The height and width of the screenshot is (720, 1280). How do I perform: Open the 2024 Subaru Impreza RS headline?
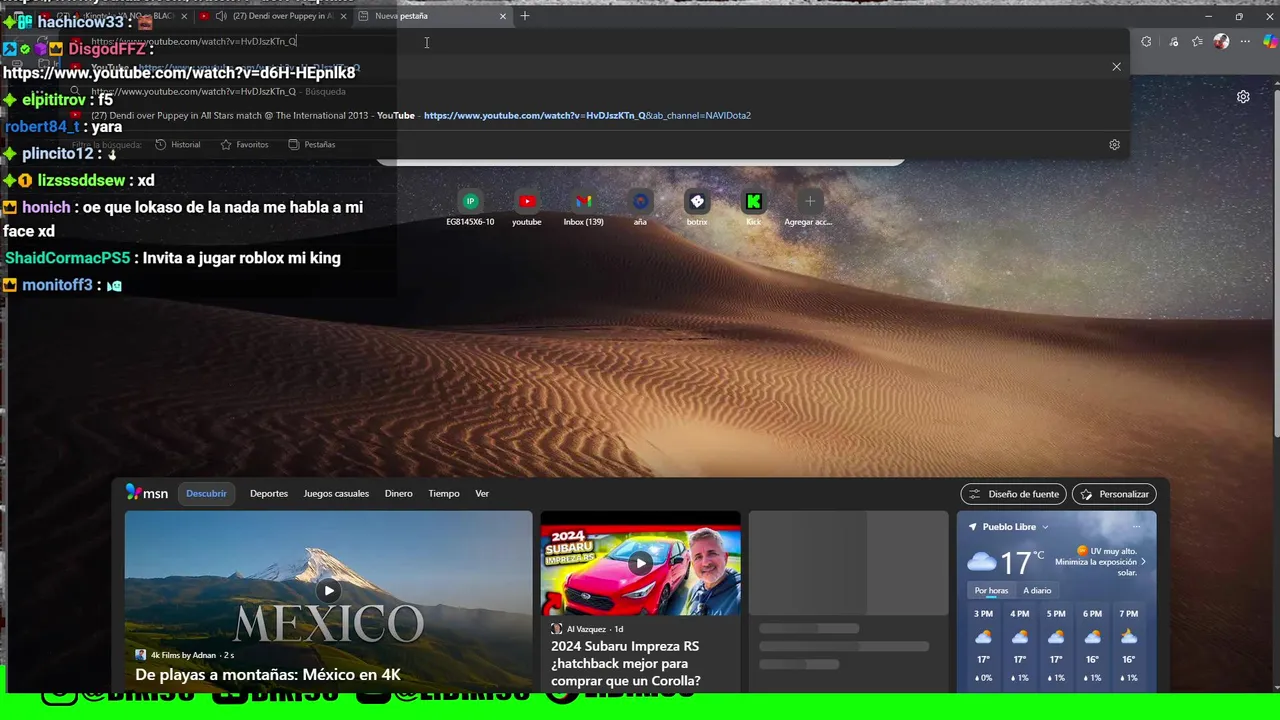click(x=626, y=663)
